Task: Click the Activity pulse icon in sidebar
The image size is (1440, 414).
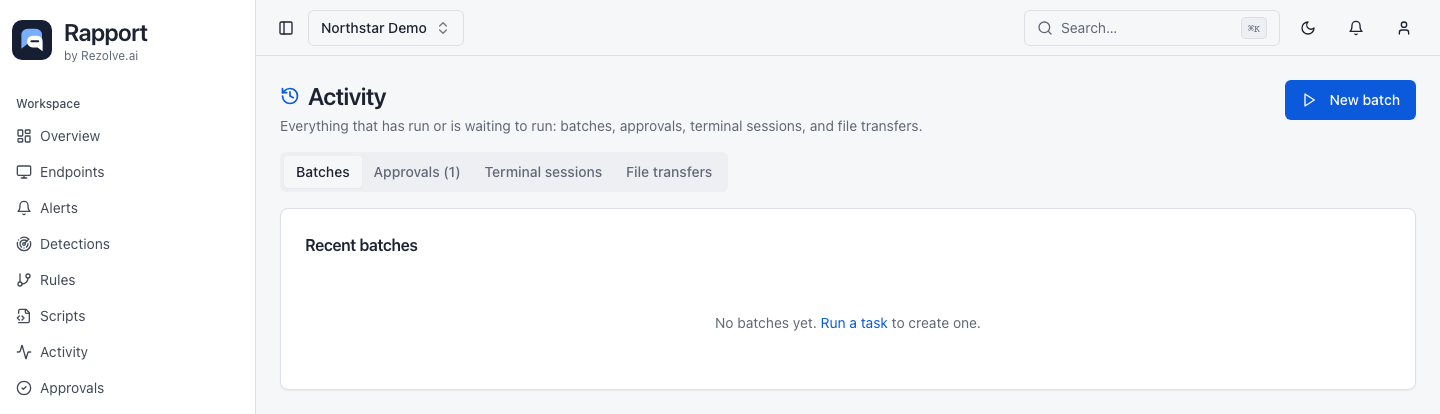Action: pos(24,352)
